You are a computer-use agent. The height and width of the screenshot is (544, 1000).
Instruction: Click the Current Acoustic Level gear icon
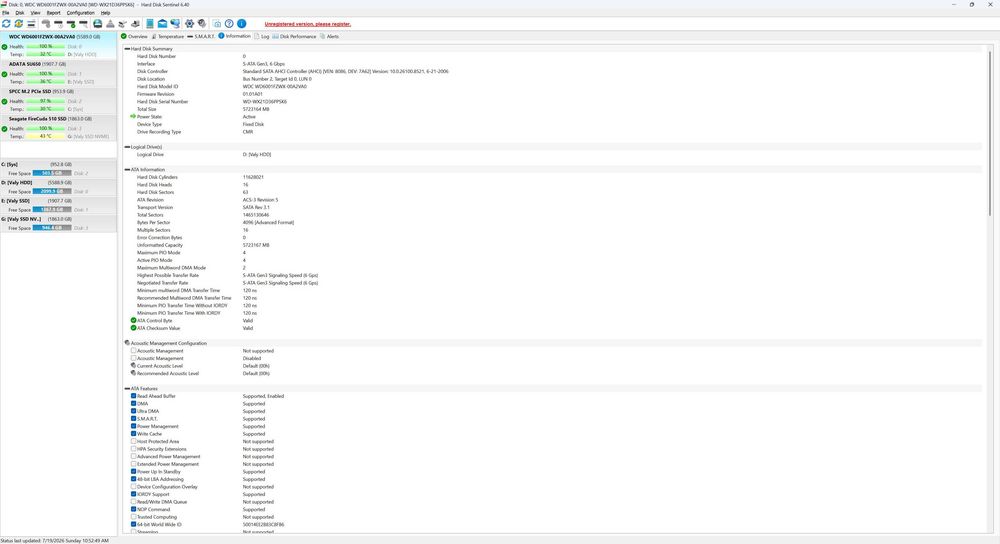click(133, 366)
